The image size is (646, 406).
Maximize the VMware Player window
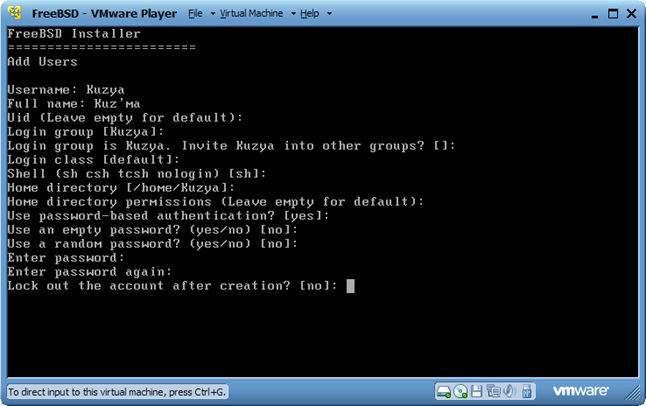[606, 13]
